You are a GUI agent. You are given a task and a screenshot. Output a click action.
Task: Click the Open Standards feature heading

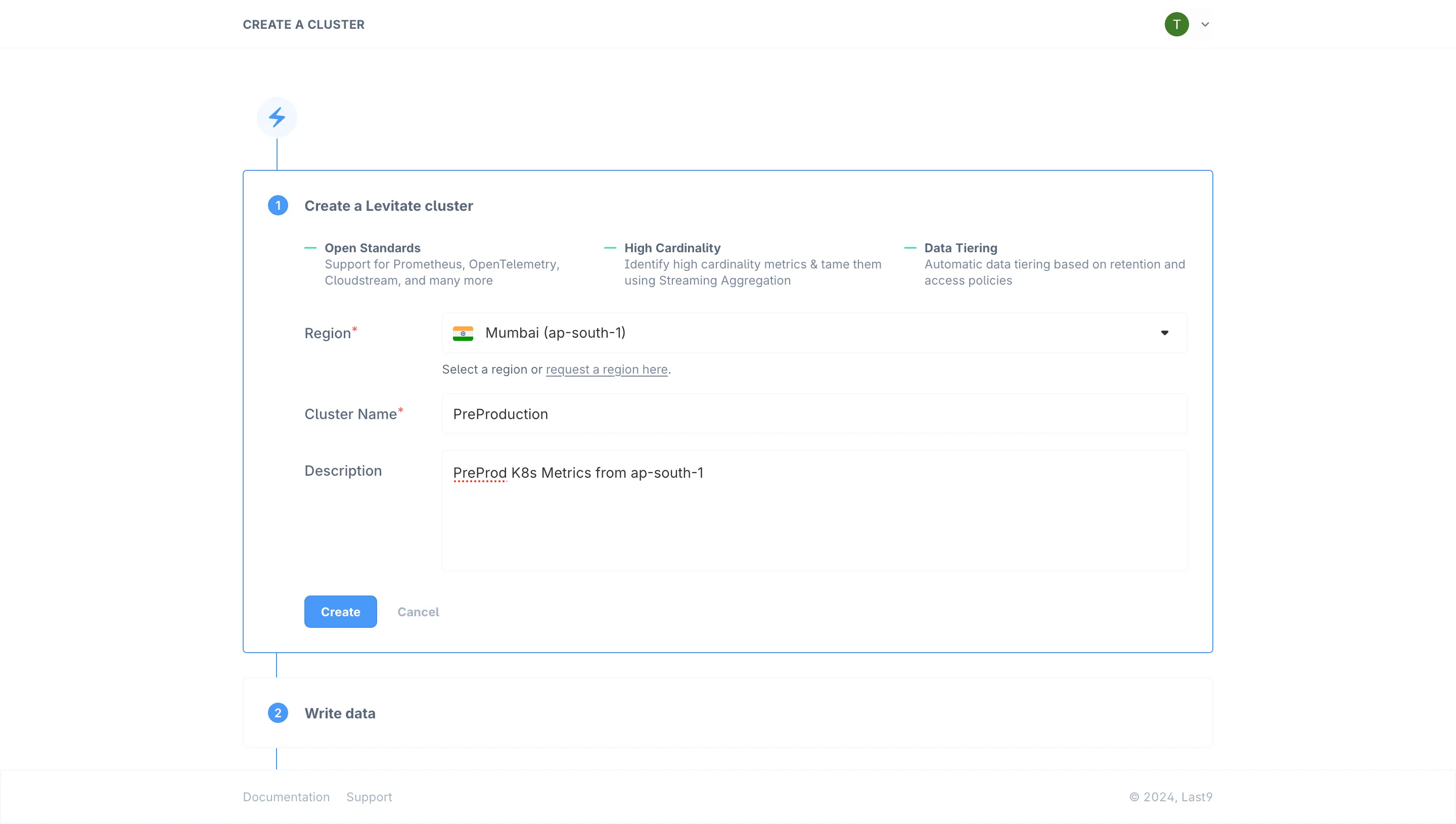[373, 248]
